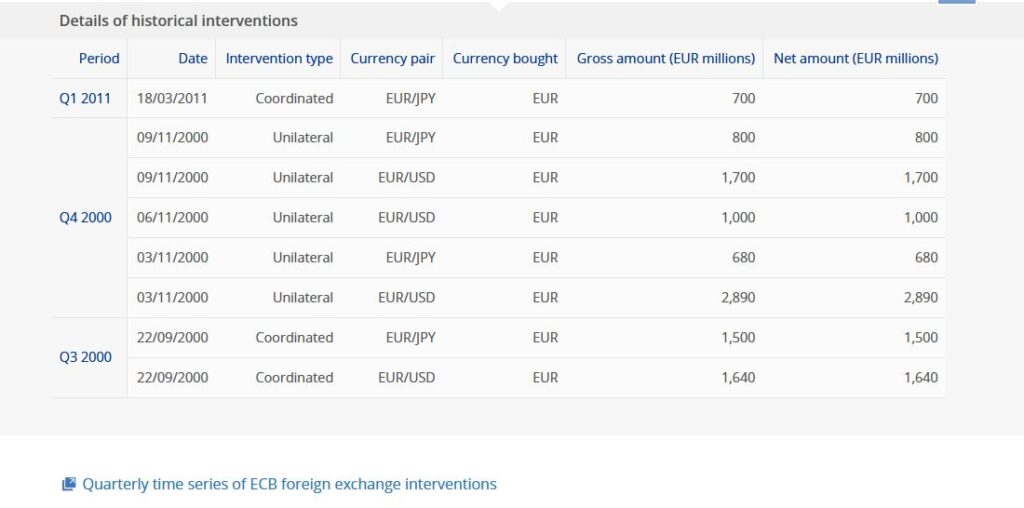
Task: Click the 18/03/2011 date cell
Action: click(172, 99)
